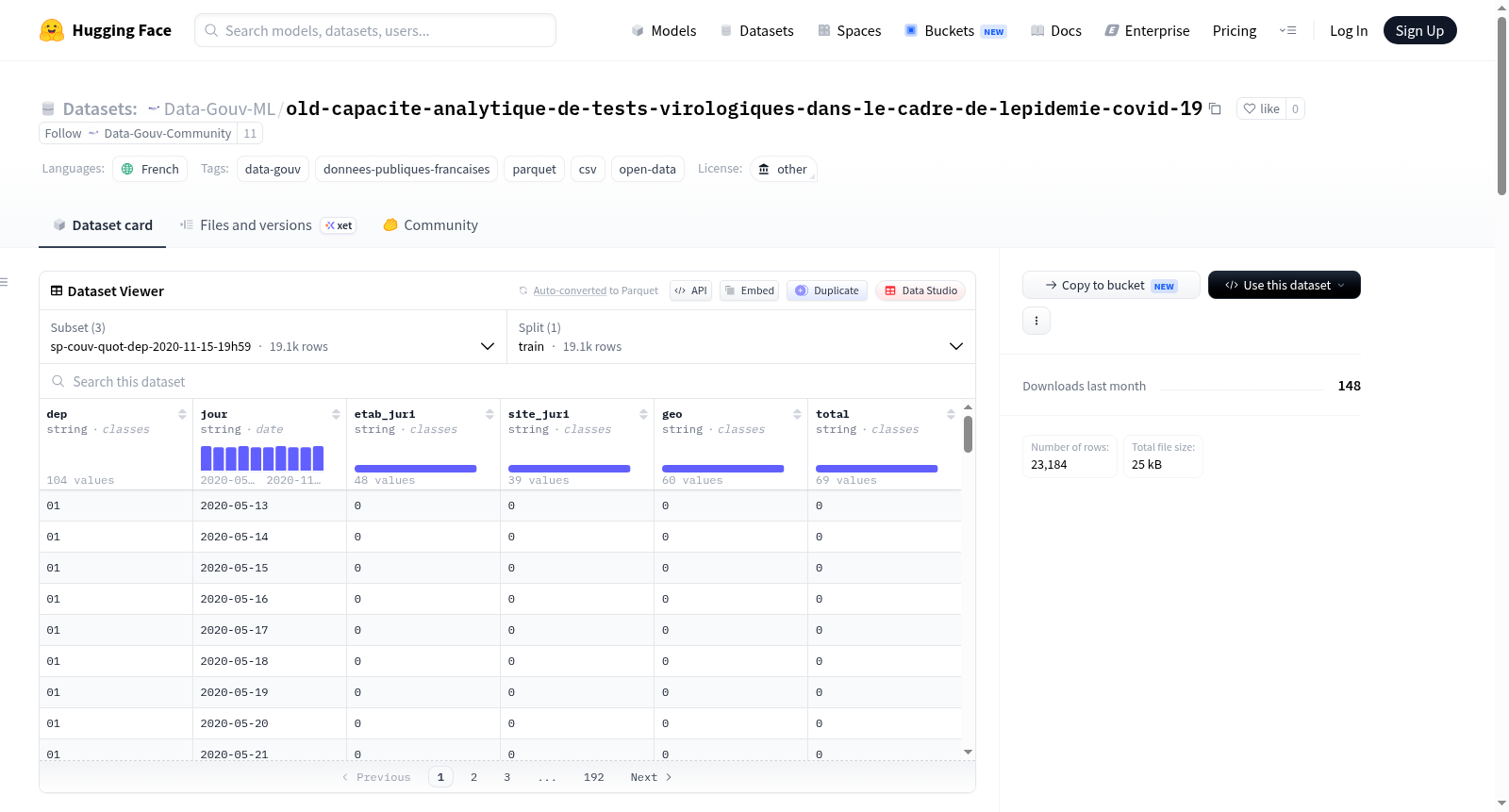The width and height of the screenshot is (1509, 812).
Task: Sort the jour column using its sort icon
Action: point(336,414)
